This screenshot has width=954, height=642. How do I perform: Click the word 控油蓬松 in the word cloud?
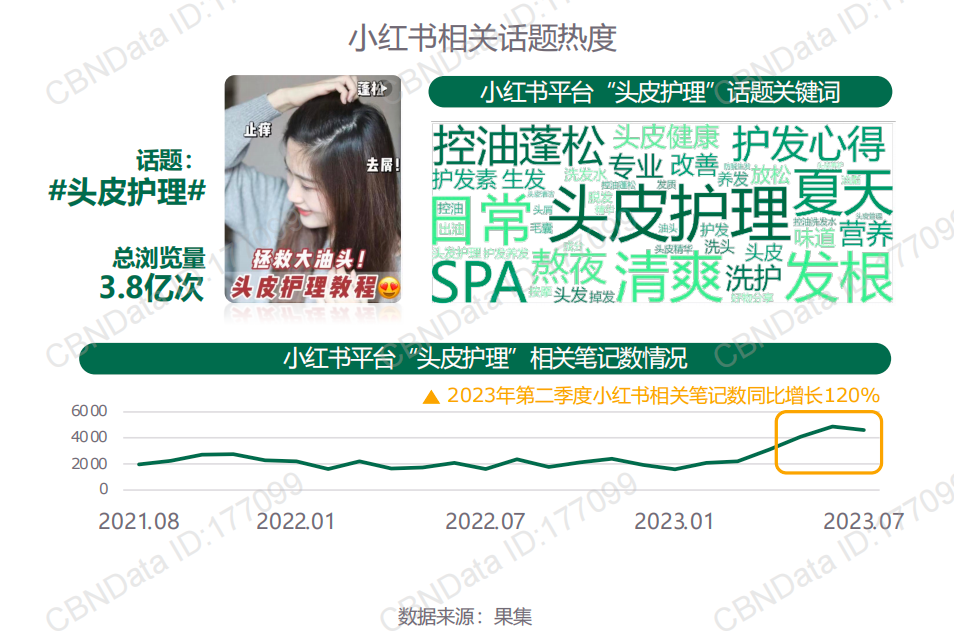pos(518,145)
